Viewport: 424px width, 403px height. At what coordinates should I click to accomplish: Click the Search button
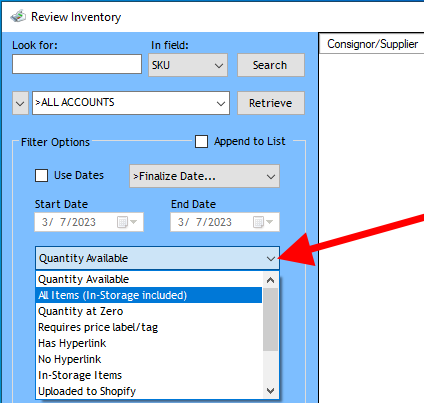(271, 65)
